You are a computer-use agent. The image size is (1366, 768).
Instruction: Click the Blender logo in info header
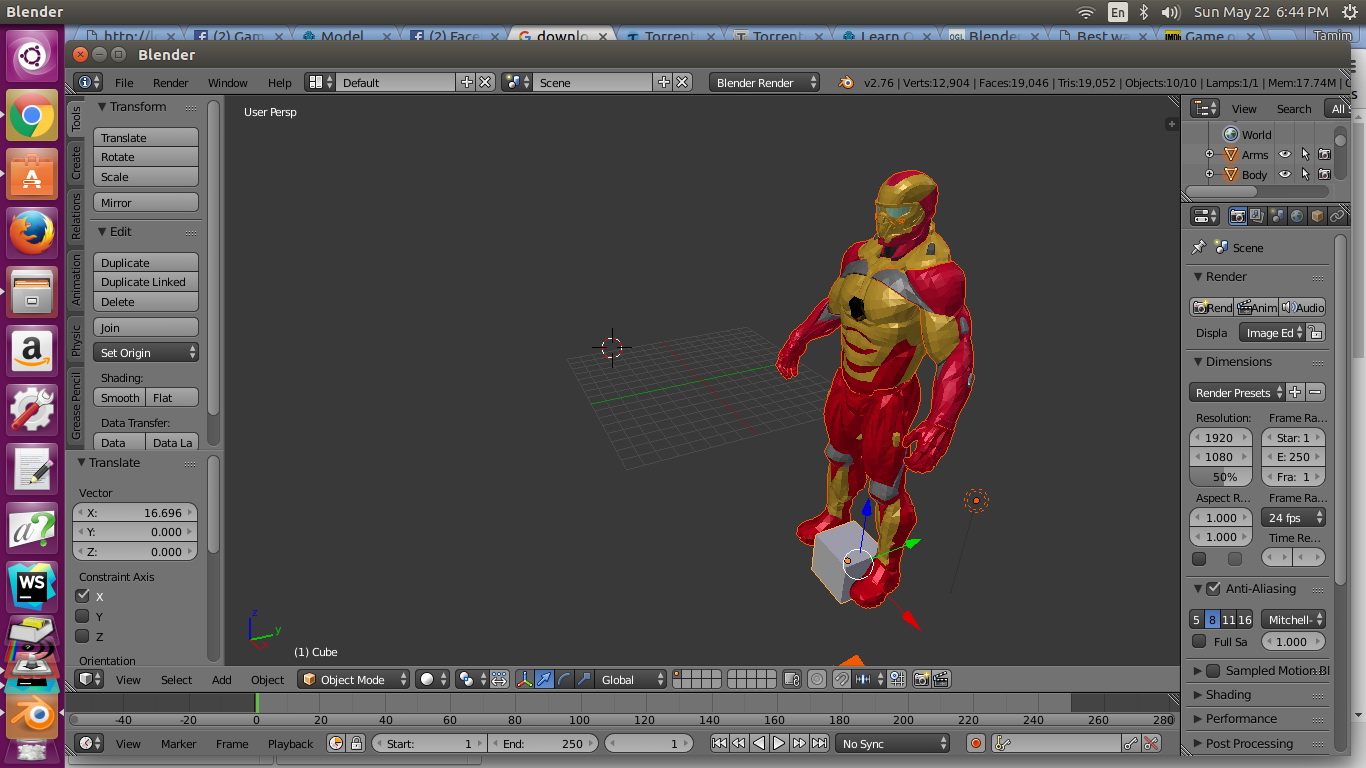click(x=846, y=82)
